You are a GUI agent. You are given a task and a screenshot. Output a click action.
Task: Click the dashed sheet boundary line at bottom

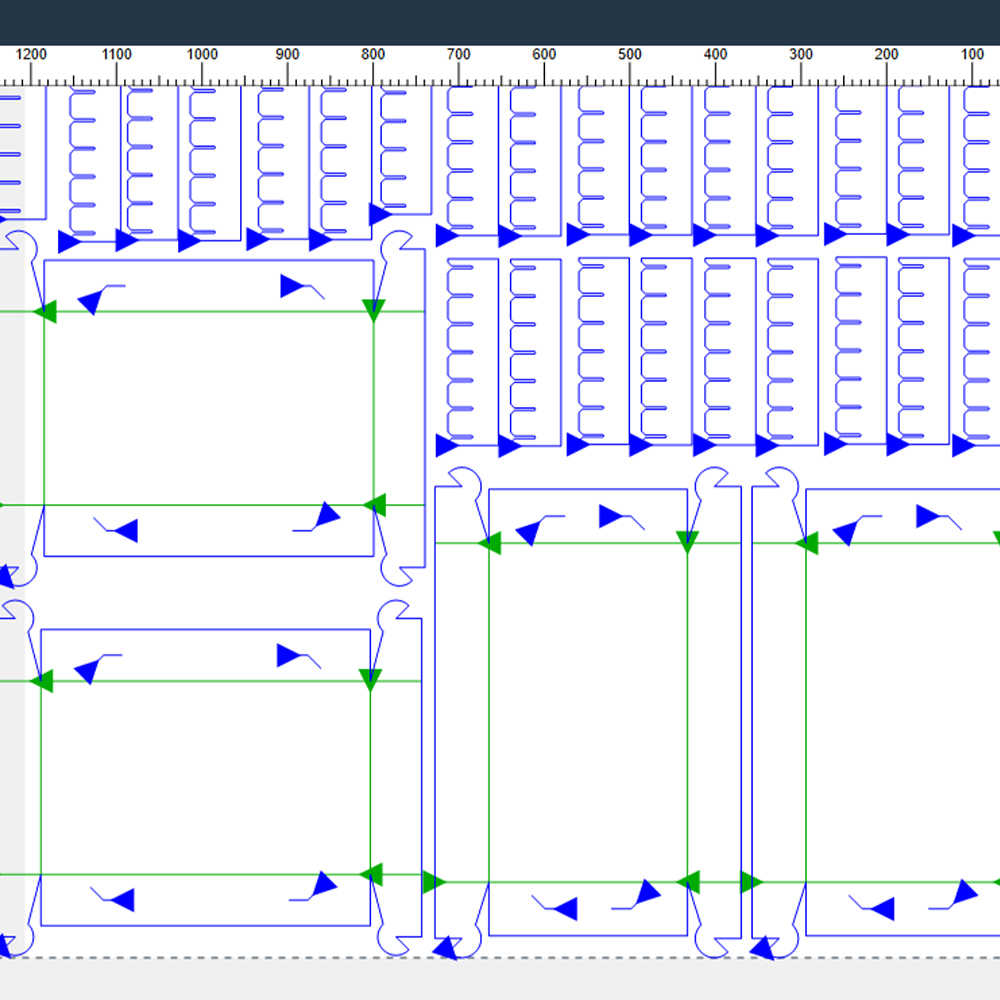pos(500,957)
